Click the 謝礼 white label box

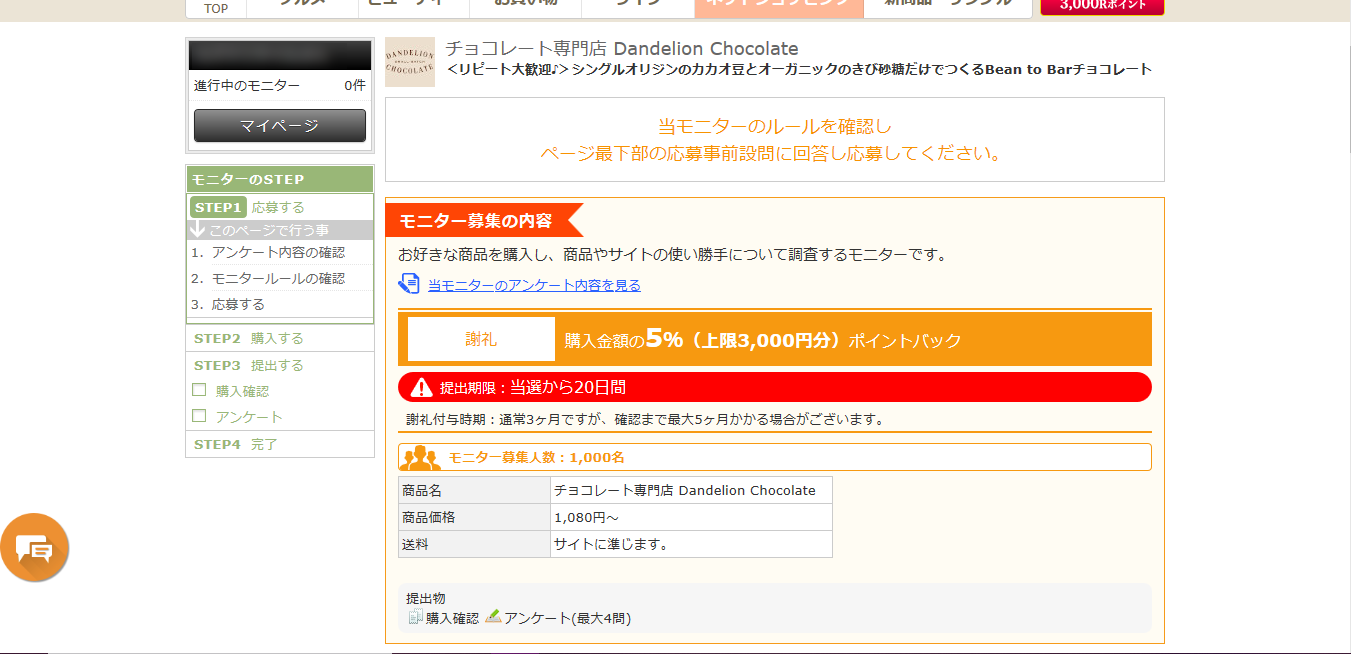pos(481,339)
